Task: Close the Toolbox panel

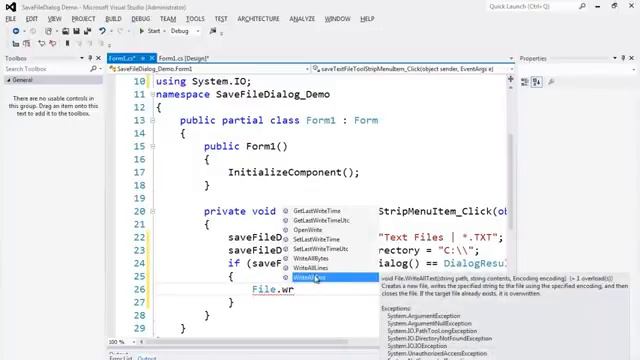Action: point(98,58)
